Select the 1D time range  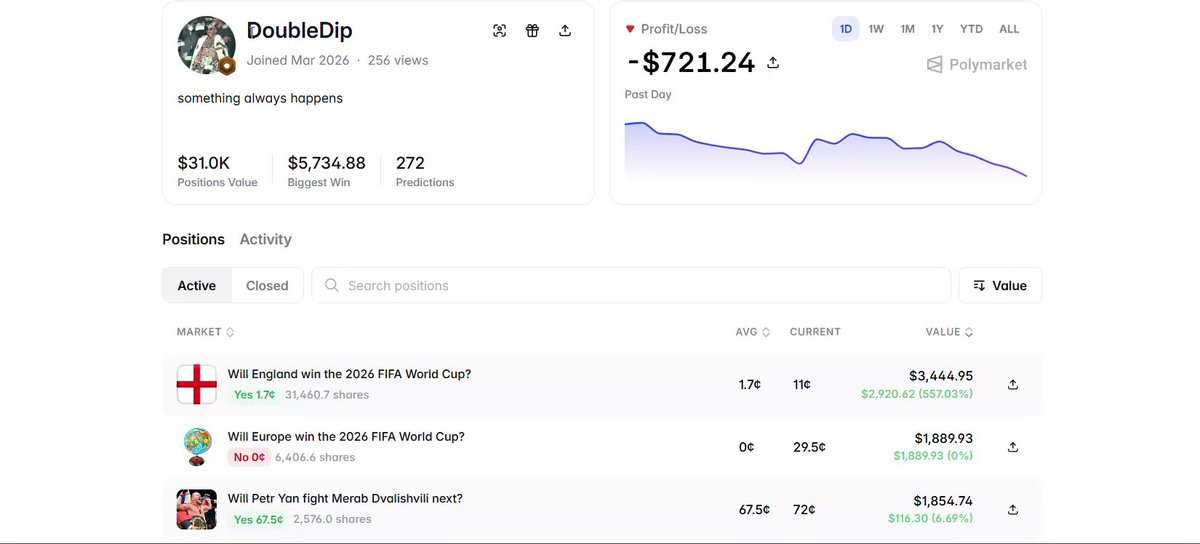pyautogui.click(x=846, y=29)
